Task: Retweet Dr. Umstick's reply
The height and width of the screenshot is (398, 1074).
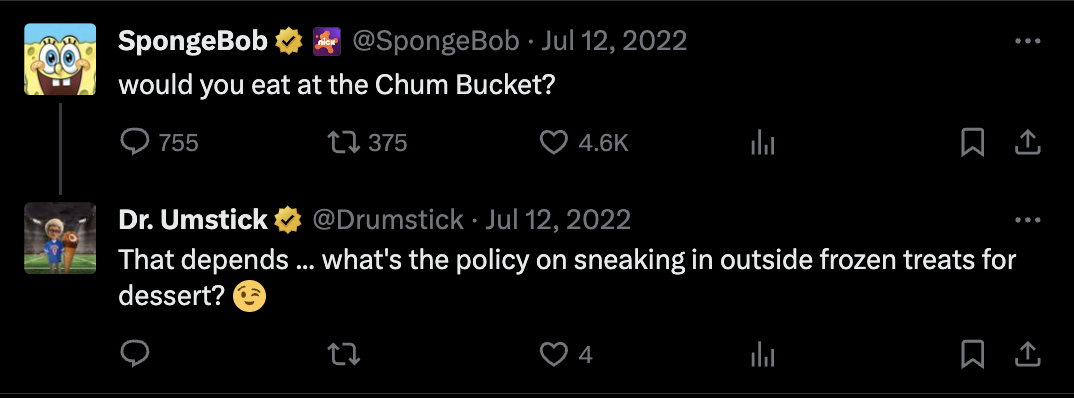Action: [342, 355]
